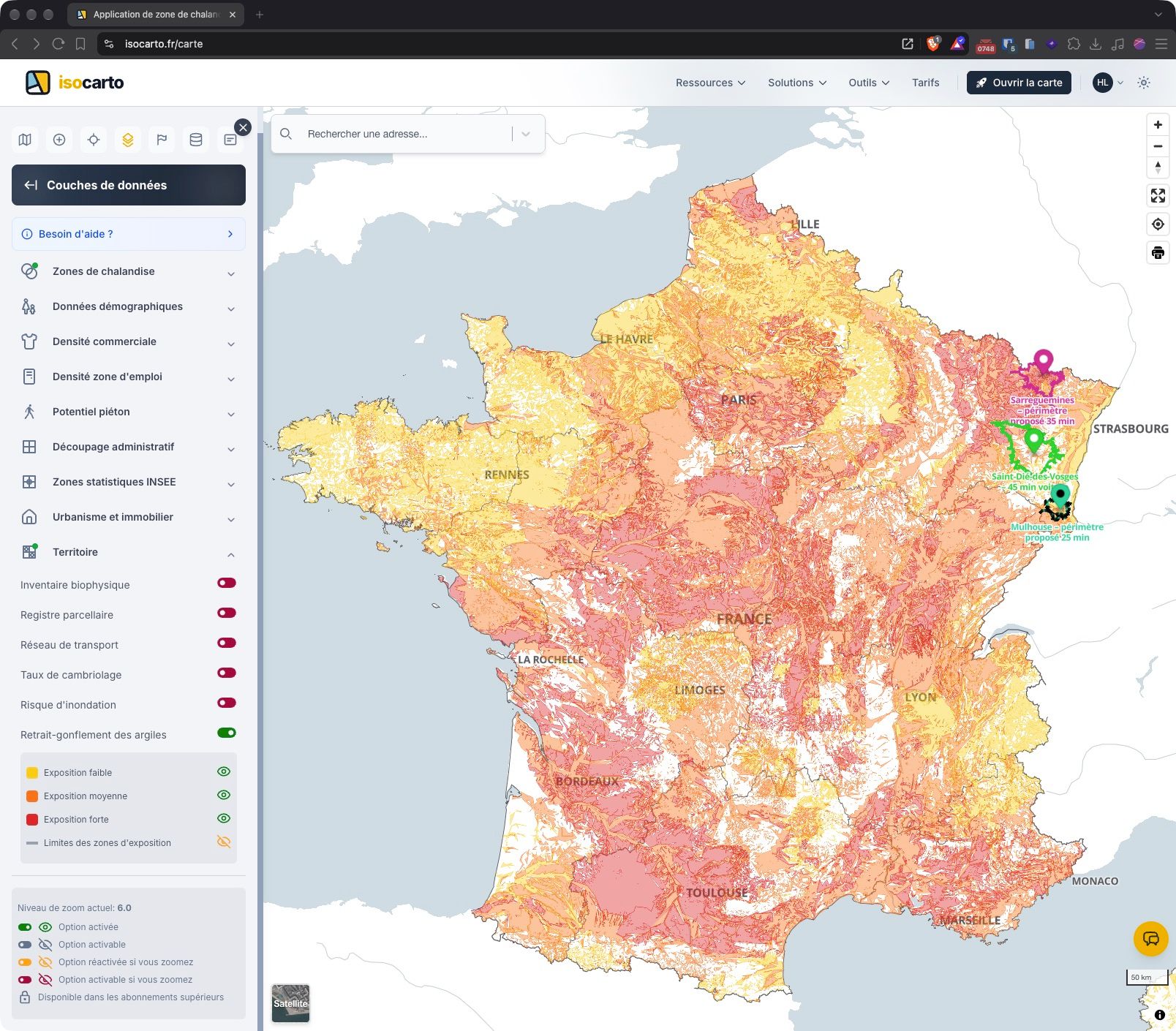The height and width of the screenshot is (1031, 1176).
Task: Open address search dropdown arrow
Action: (x=526, y=134)
